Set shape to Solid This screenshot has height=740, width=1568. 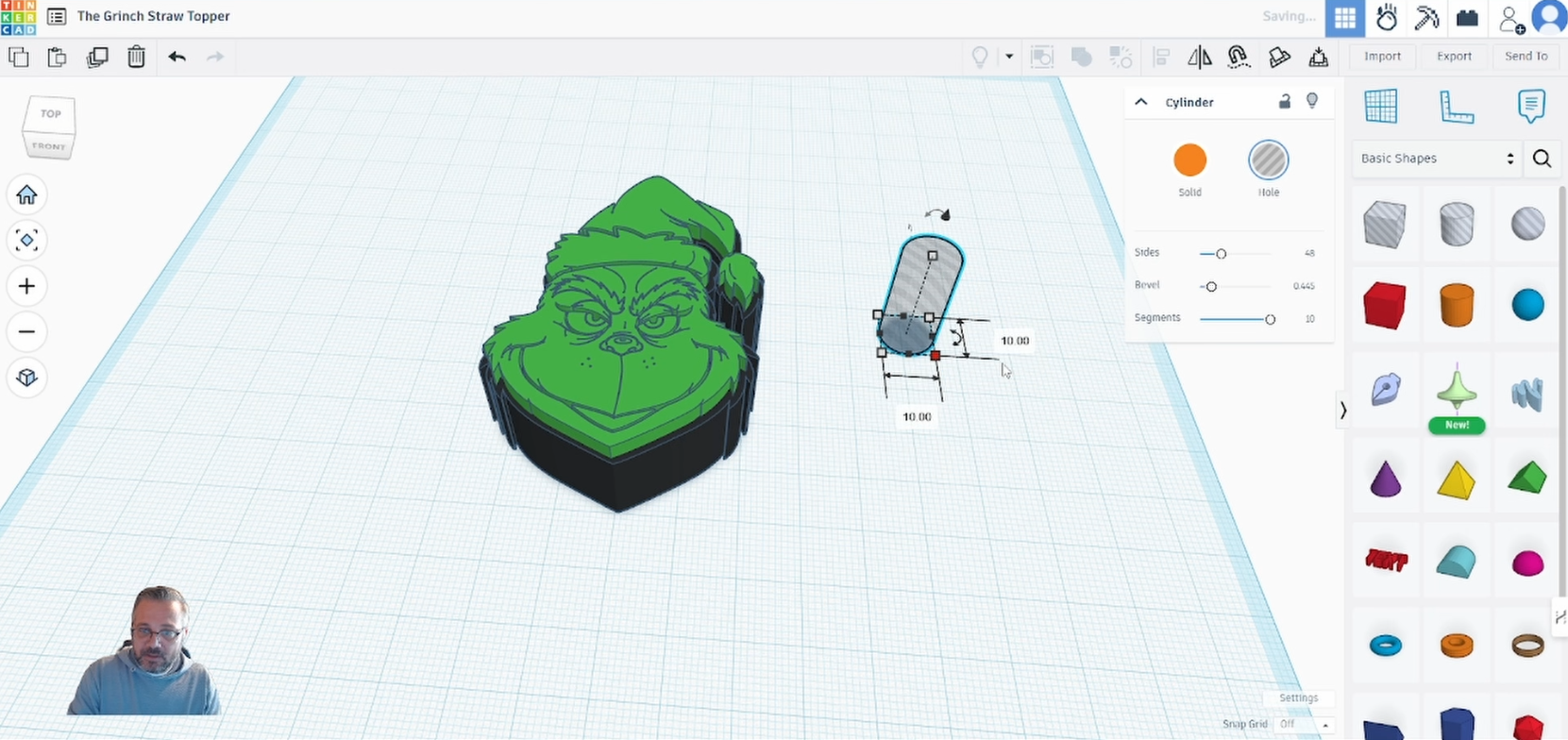1189,160
